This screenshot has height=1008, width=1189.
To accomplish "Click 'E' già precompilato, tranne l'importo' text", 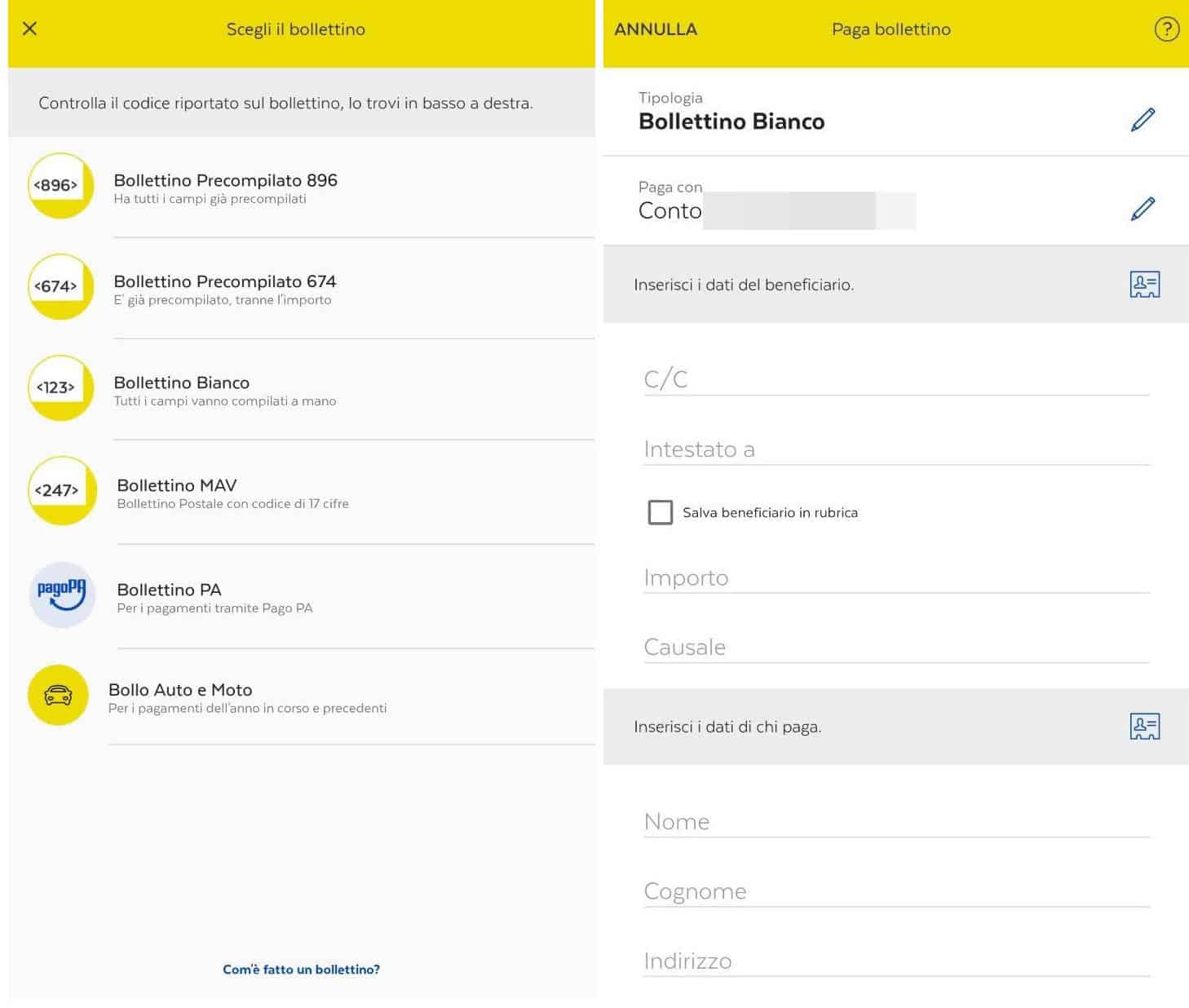I will [x=223, y=300].
